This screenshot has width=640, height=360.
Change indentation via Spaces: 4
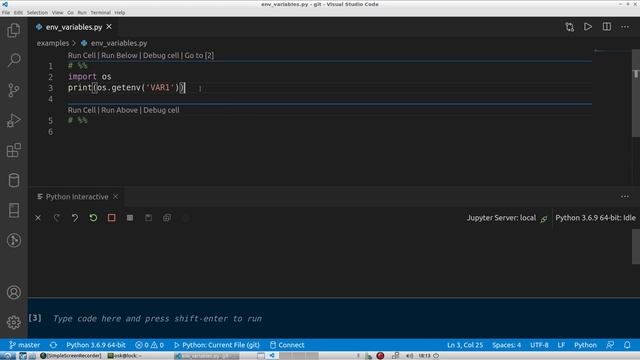[x=507, y=345]
